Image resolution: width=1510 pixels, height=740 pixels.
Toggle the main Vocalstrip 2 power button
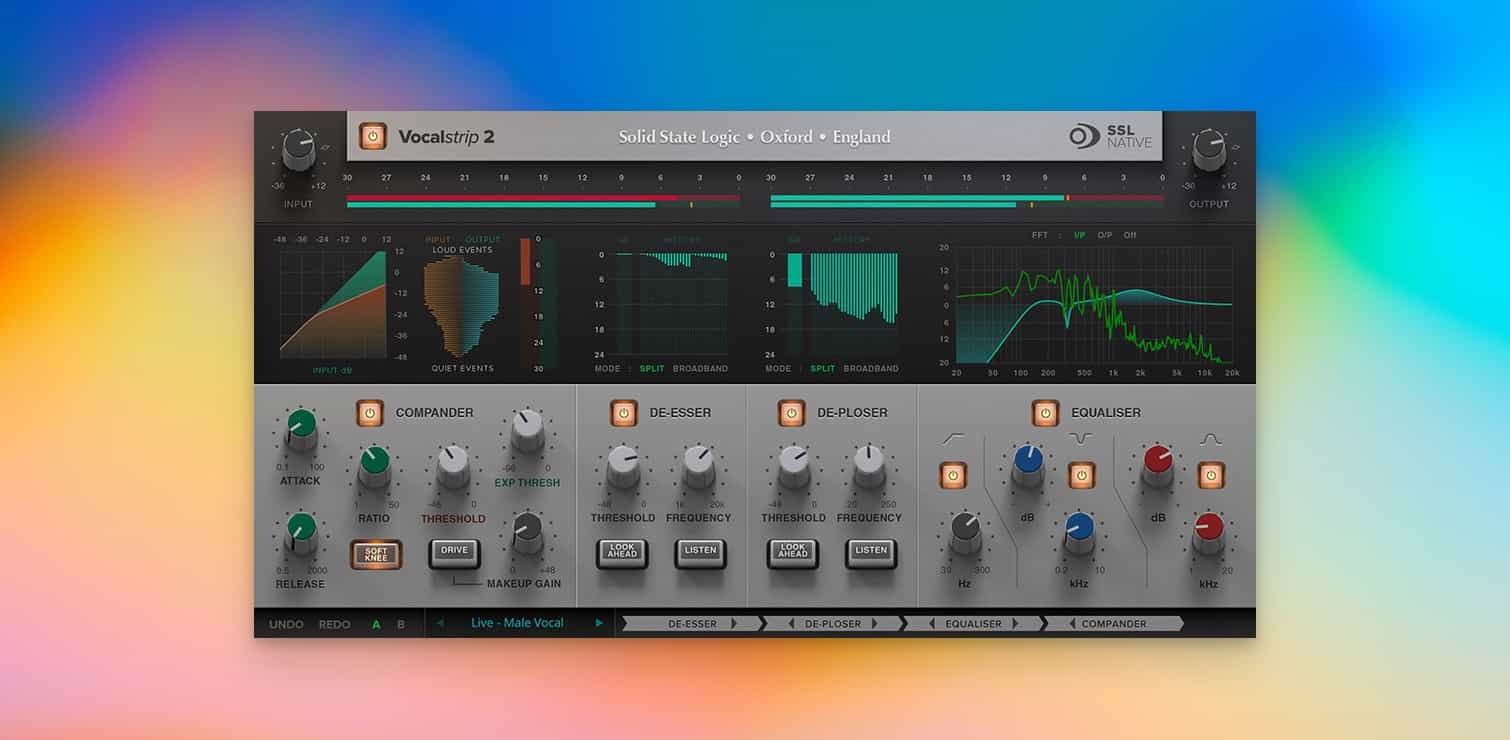[372, 137]
